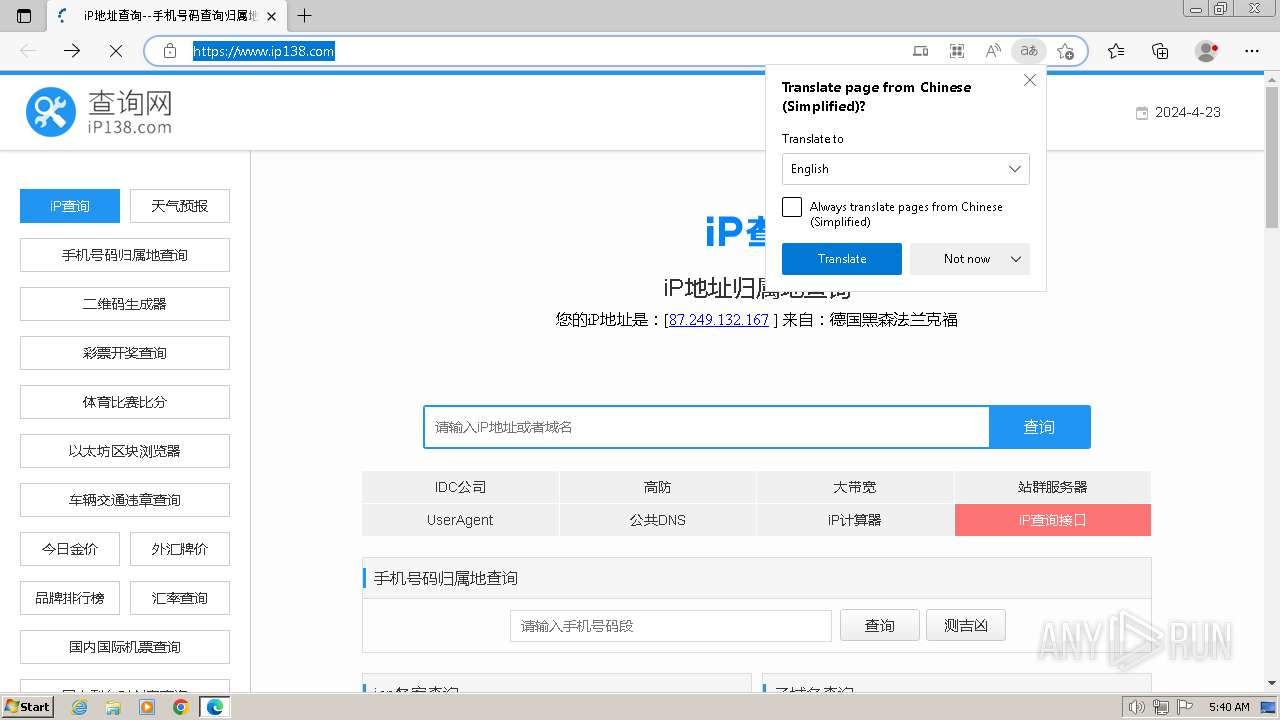Viewport: 1280px width, 720px height.
Task: Open 汇率查询 in sidebar
Action: [x=180, y=598]
